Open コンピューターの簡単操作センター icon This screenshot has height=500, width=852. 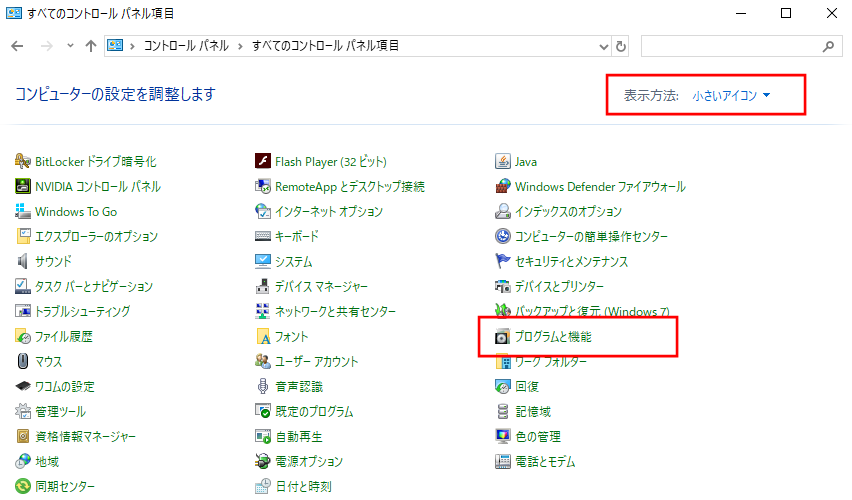click(503, 236)
